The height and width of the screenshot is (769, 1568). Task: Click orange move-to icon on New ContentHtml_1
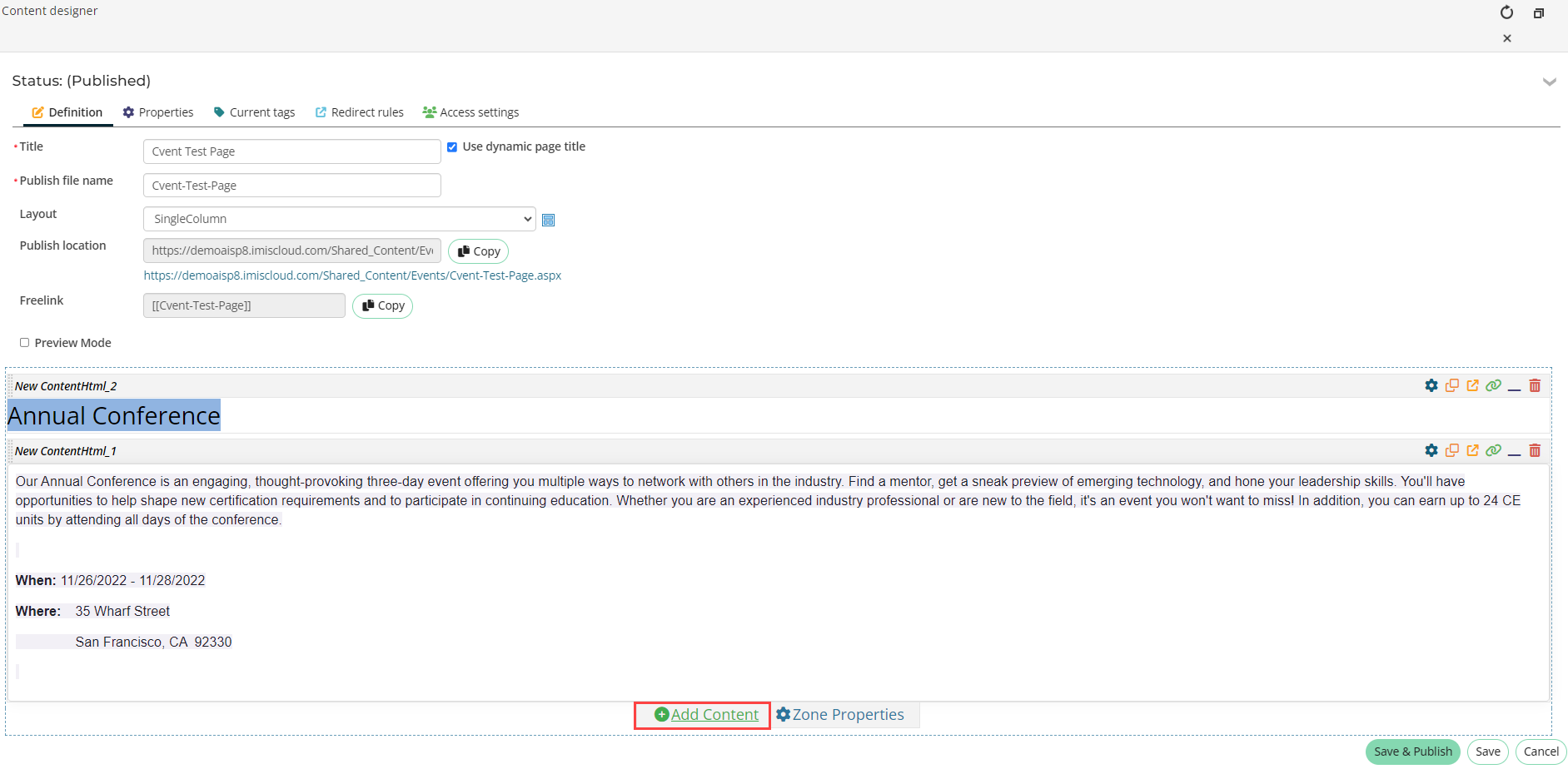(1472, 450)
